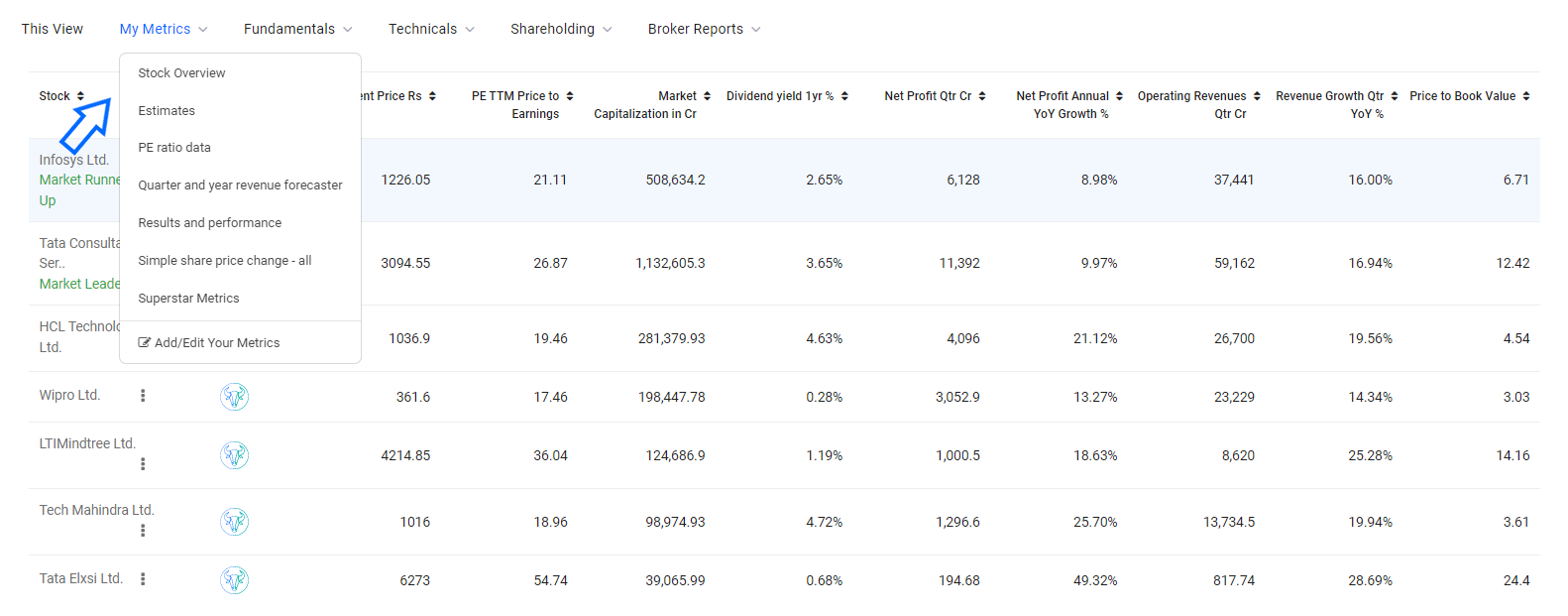Click Wipro PE value 17.46
Image resolution: width=1568 pixels, height=616 pixels.
tap(551, 398)
